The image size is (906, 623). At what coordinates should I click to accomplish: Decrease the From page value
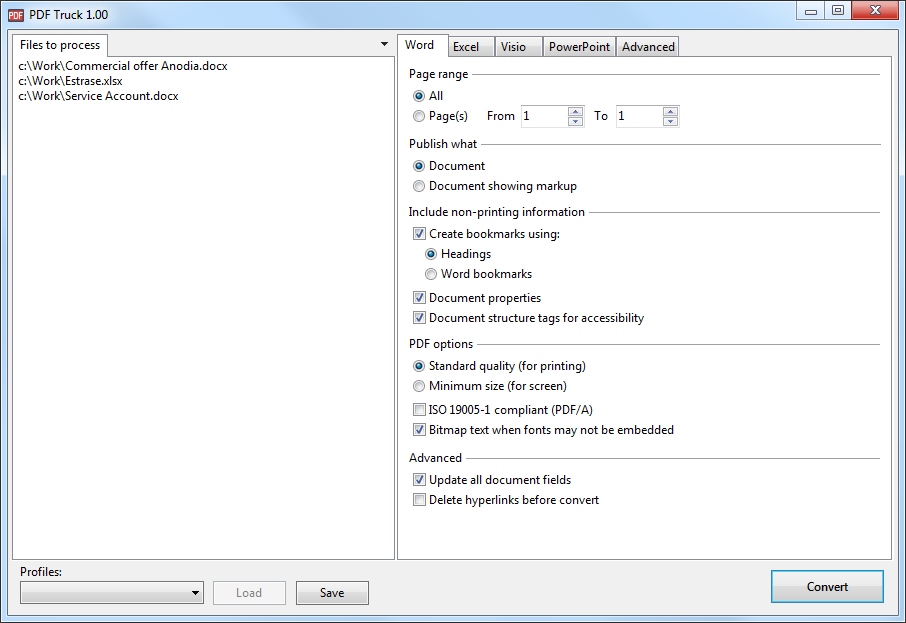[575, 121]
